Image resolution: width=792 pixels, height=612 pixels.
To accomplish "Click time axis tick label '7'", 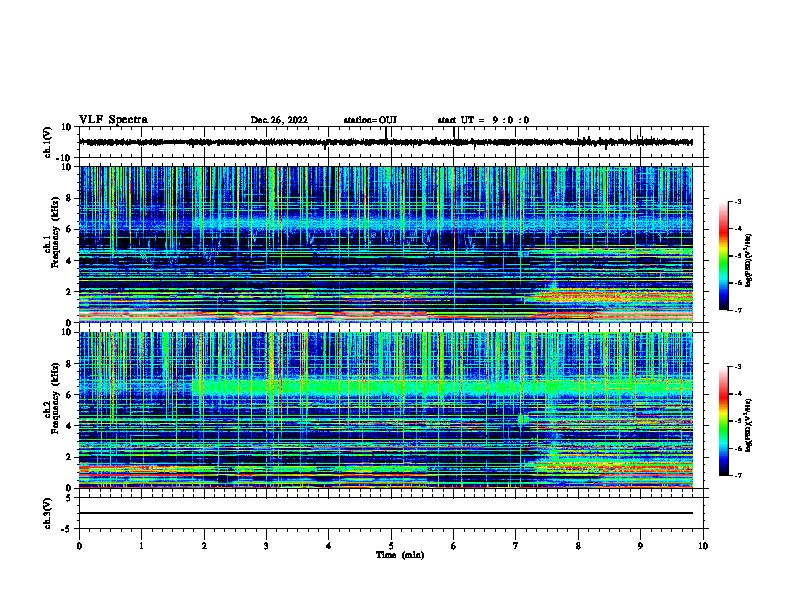I will (516, 546).
